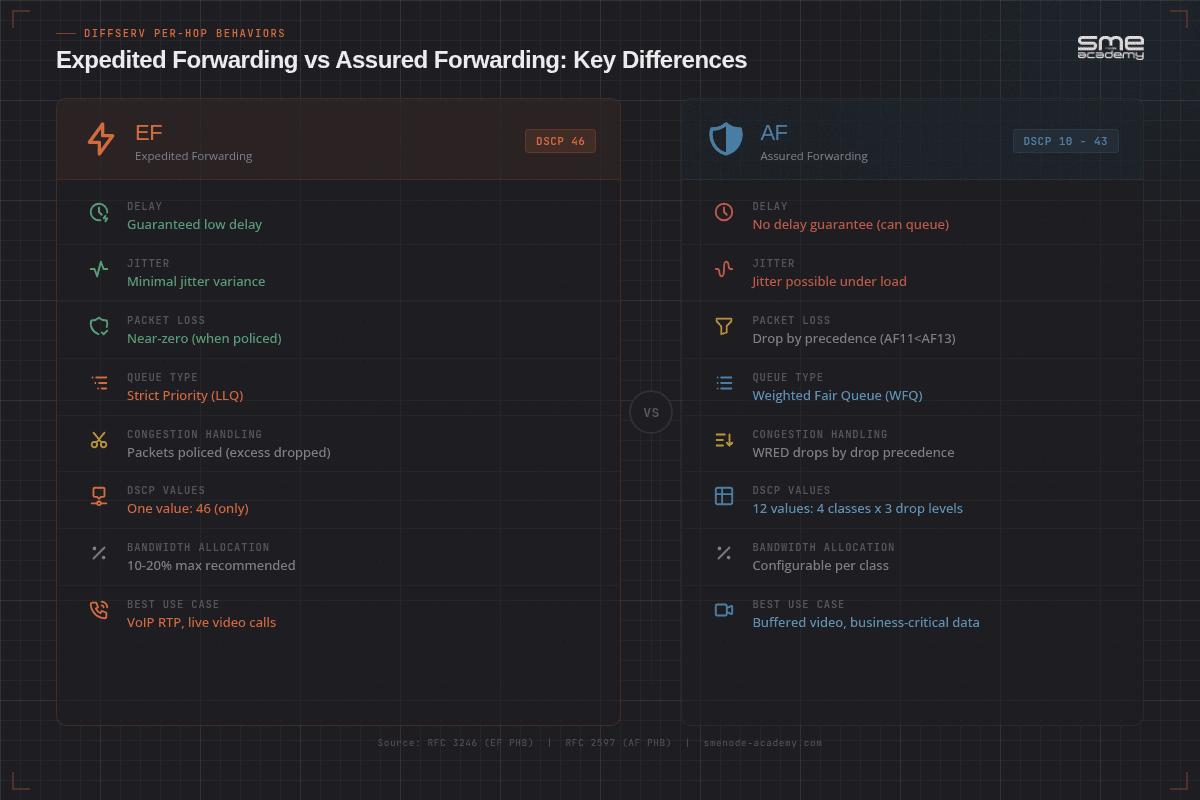Click Configurable per class text
The image size is (1200, 800).
pyautogui.click(x=821, y=565)
